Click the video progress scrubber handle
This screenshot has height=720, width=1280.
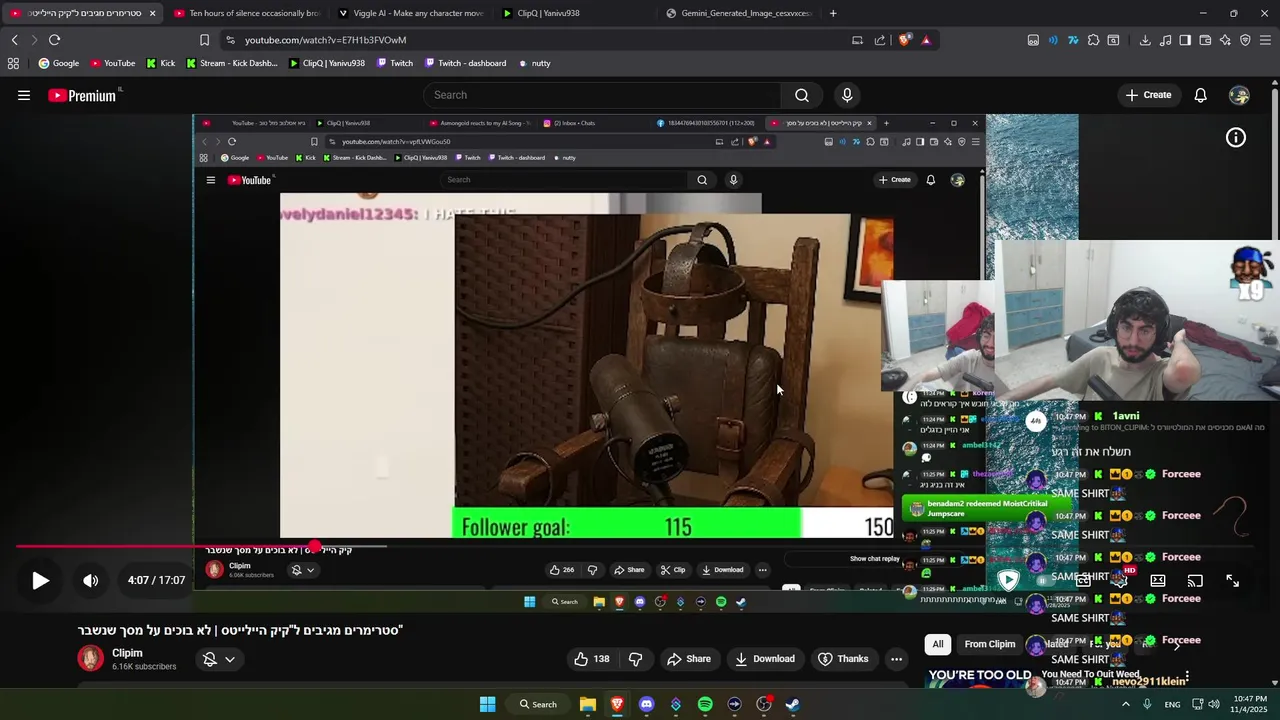tap(314, 546)
